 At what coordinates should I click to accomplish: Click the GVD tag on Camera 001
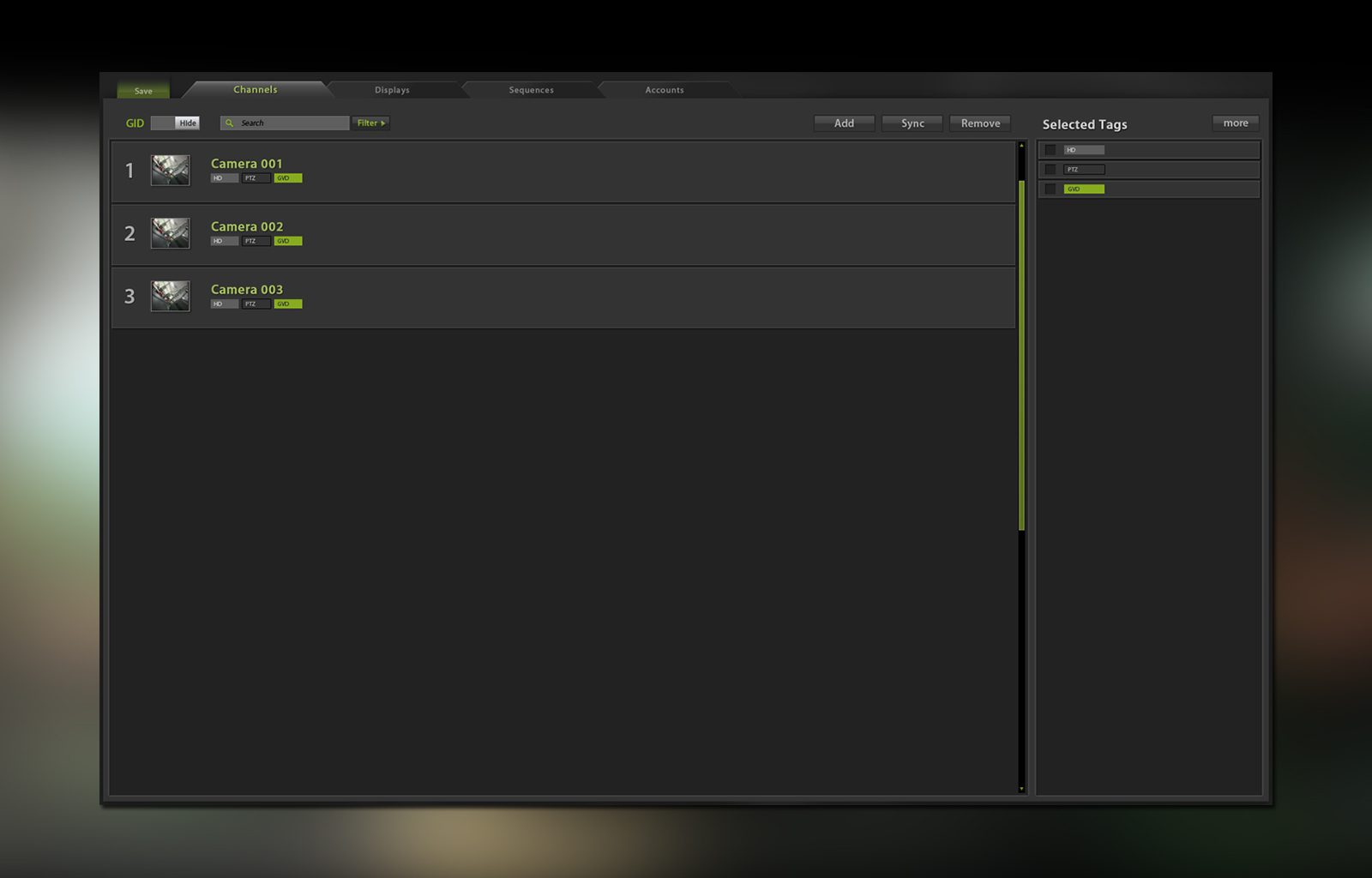(288, 178)
